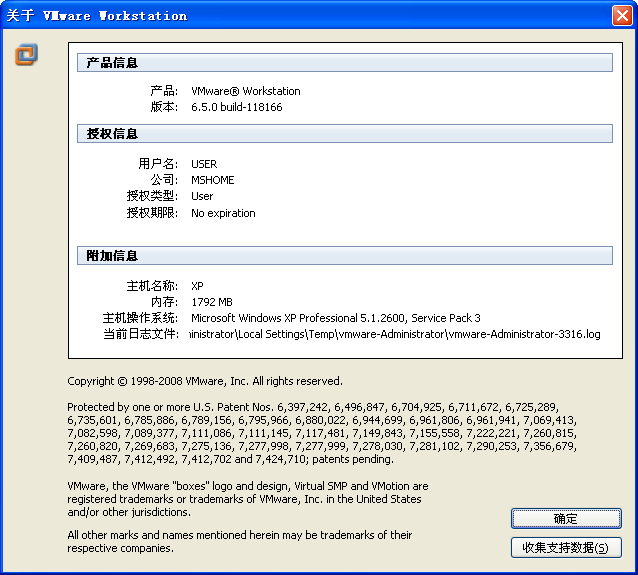Click the 授权类型: label

coord(152,196)
